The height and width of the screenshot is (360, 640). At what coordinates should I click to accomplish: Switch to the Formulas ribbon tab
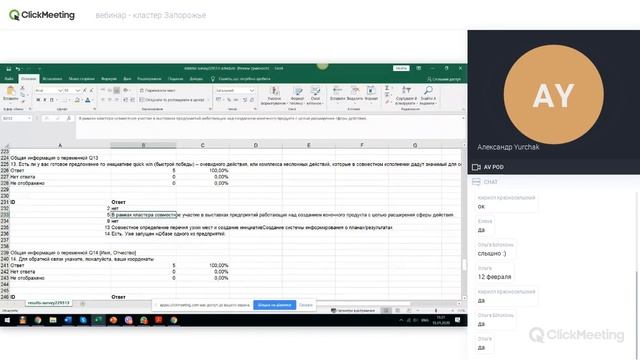click(x=109, y=79)
